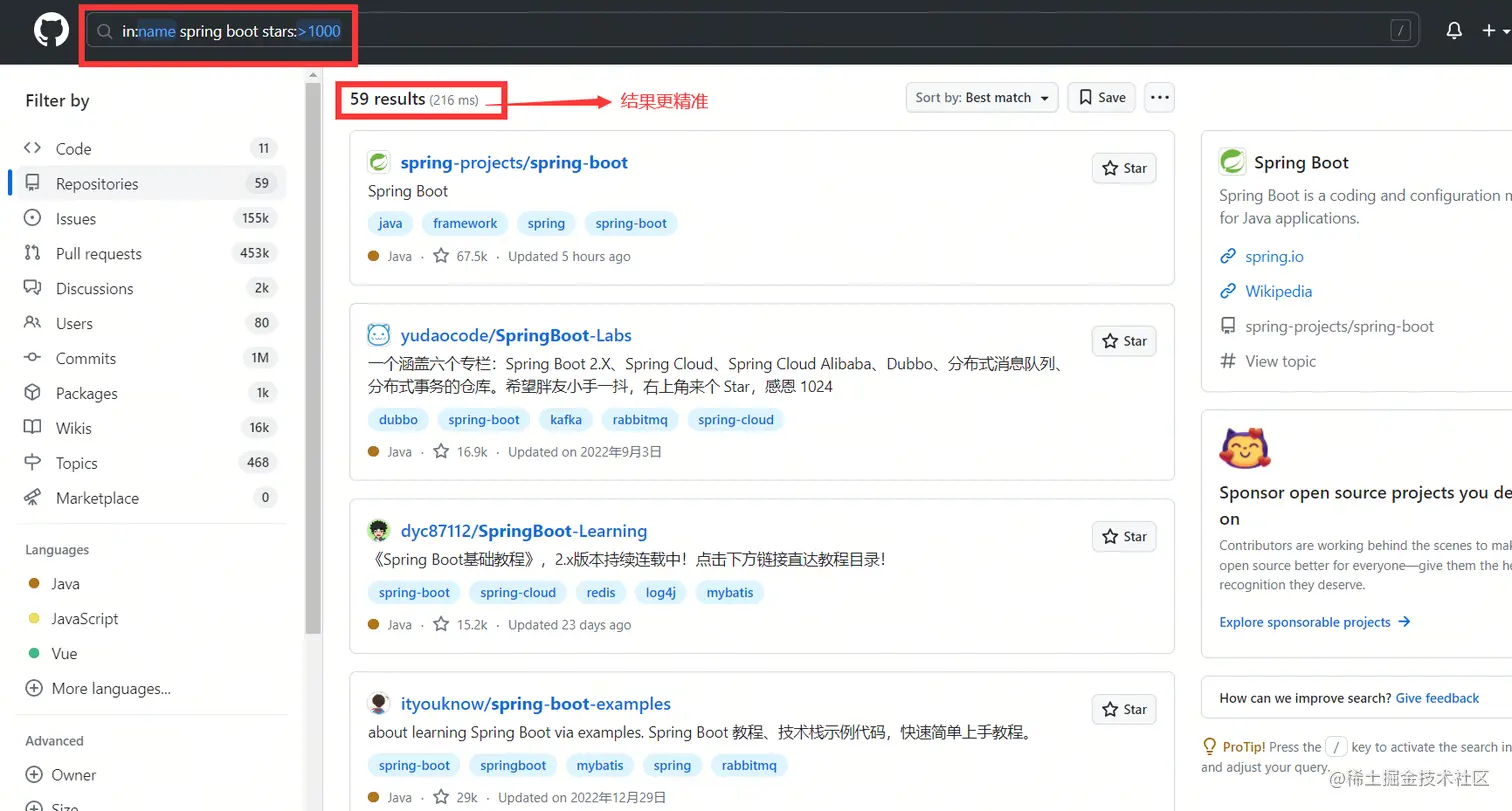The height and width of the screenshot is (811, 1512).
Task: Open GitHub home via Octocat logo
Action: 51,31
